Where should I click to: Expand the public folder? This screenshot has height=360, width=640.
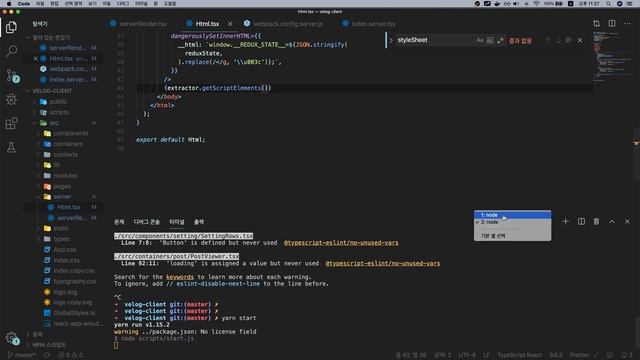coord(58,102)
